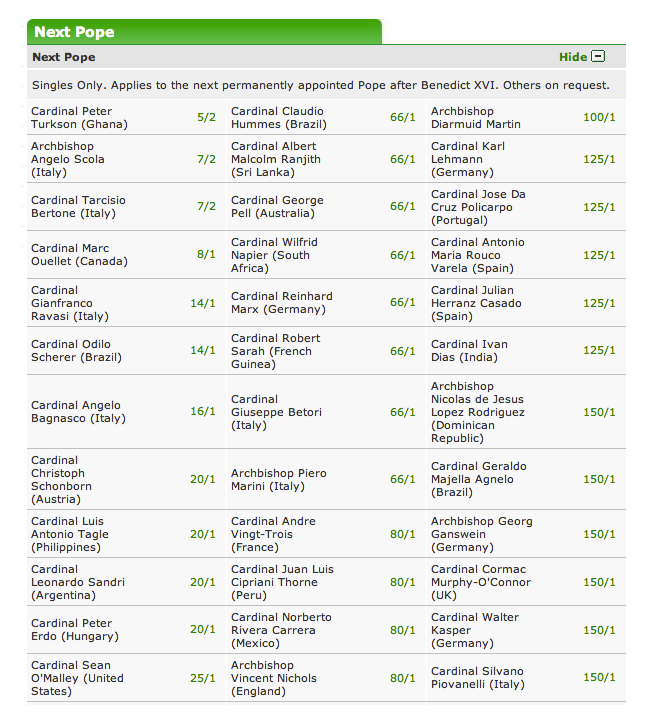Image resolution: width=650 pixels, height=724 pixels.
Task: Select 100/1 odds for Archbishop Diarmuid Martin
Action: pos(599,117)
